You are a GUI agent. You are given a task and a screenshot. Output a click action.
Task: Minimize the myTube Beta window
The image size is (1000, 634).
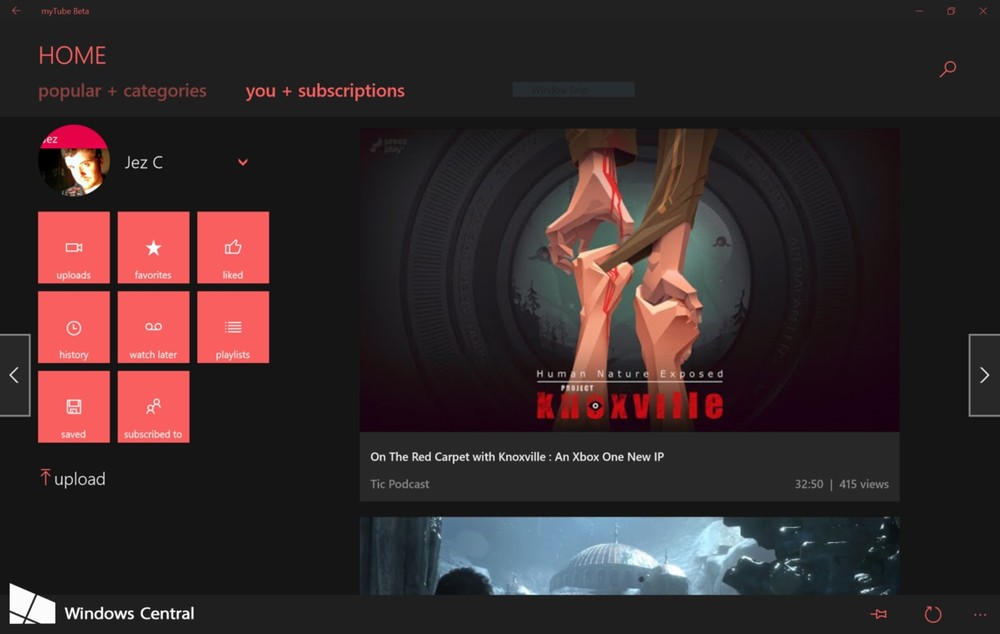click(x=919, y=11)
